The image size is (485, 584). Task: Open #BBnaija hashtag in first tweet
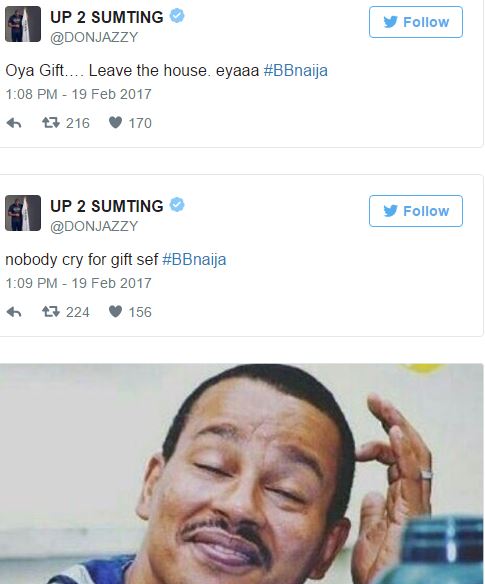(x=296, y=71)
